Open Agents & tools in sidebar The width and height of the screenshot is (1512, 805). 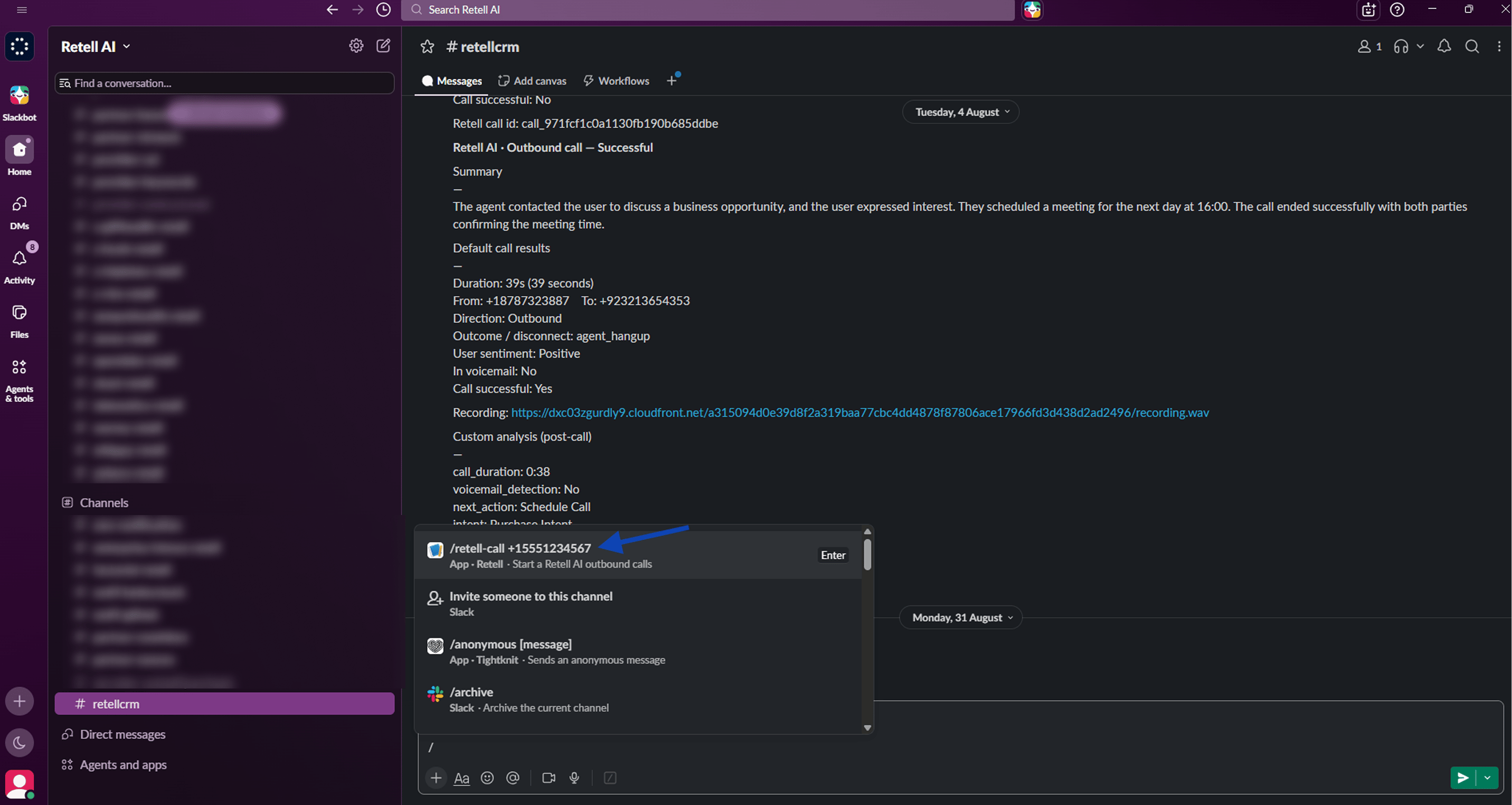coord(20,380)
